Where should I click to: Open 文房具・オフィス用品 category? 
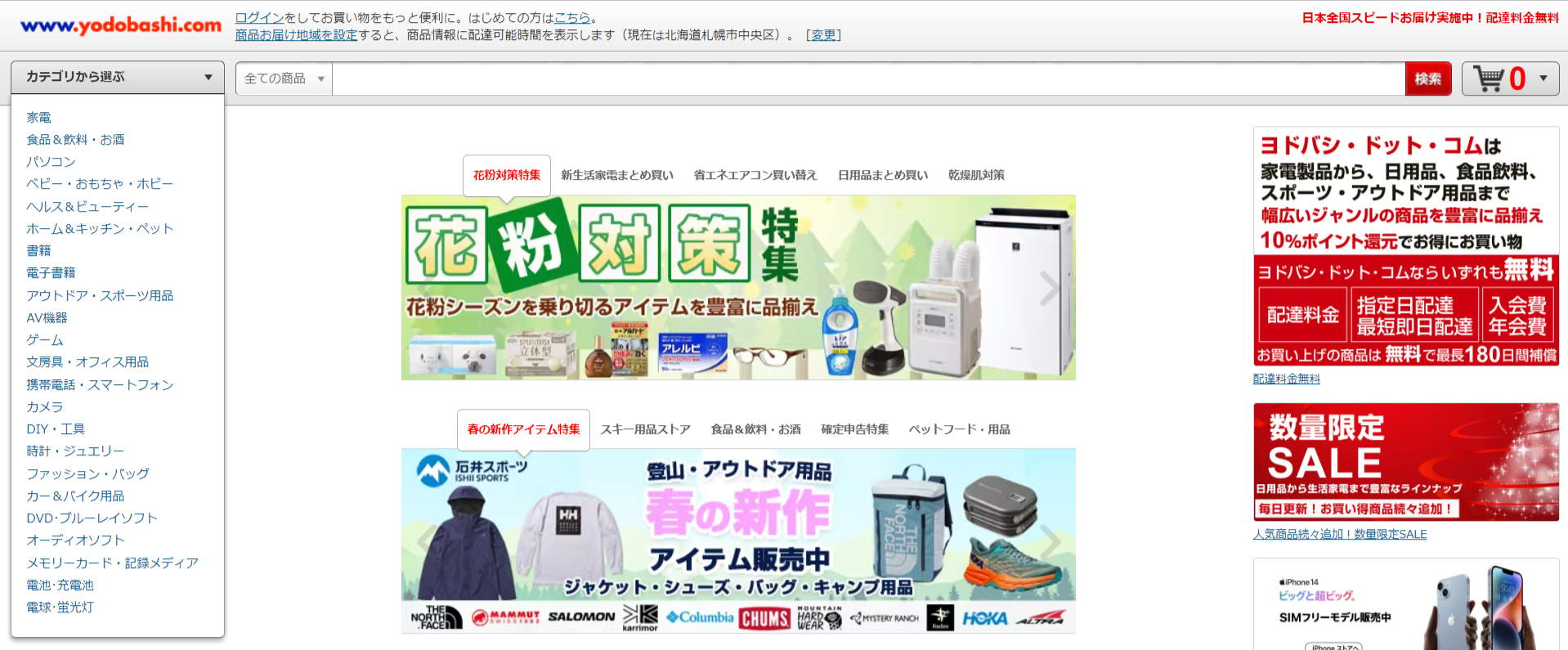[x=87, y=362]
